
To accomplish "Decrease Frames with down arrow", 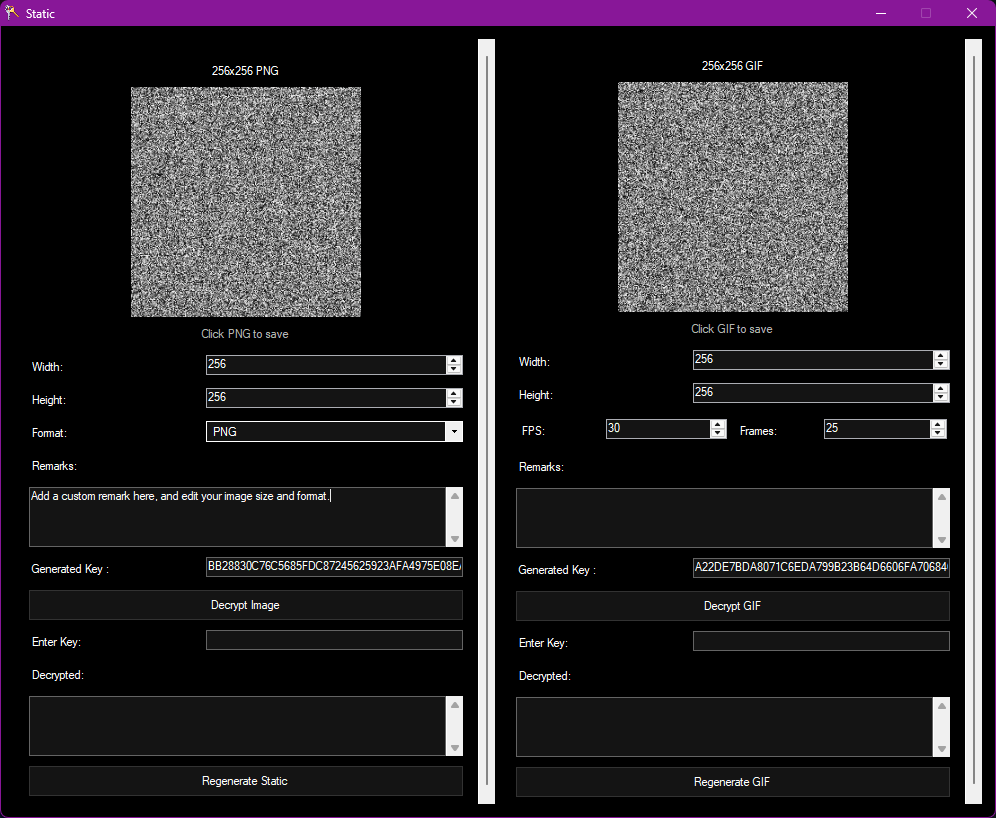I will coord(938,433).
